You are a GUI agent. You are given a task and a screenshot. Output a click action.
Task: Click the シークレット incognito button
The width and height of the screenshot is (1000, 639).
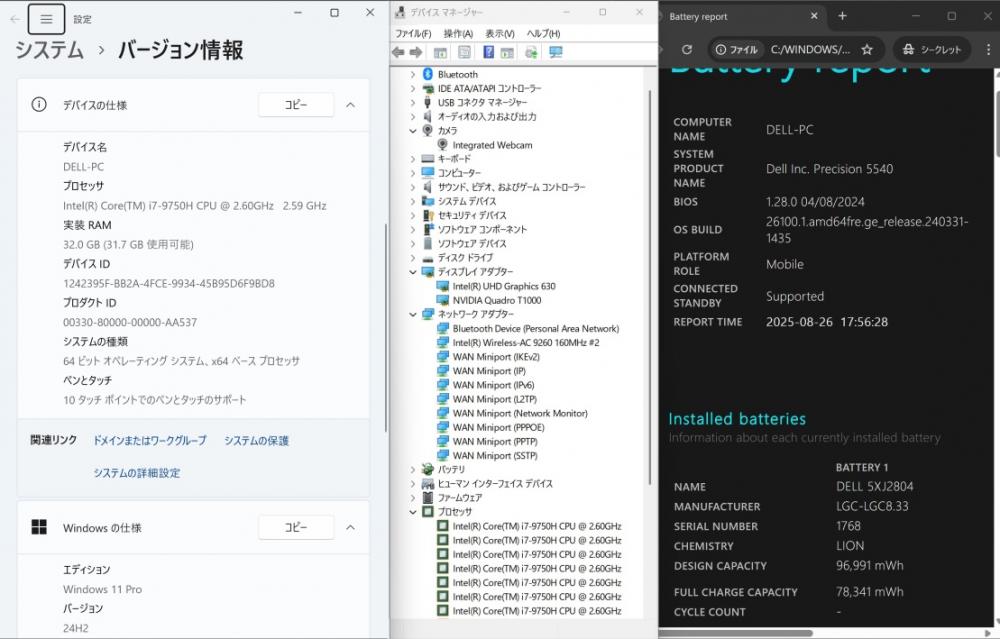932,49
